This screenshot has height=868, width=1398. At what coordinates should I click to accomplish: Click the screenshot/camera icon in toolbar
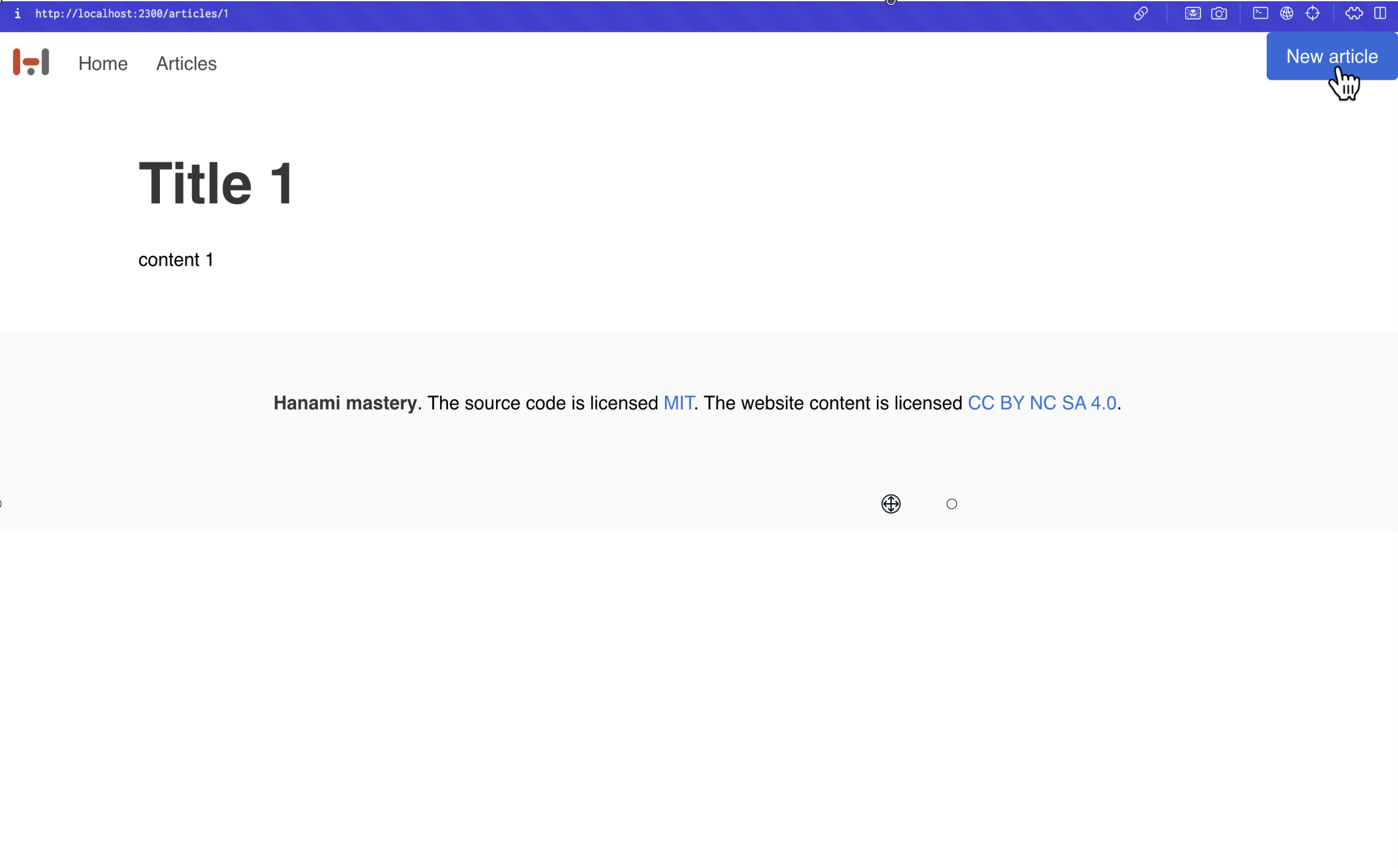coord(1219,13)
